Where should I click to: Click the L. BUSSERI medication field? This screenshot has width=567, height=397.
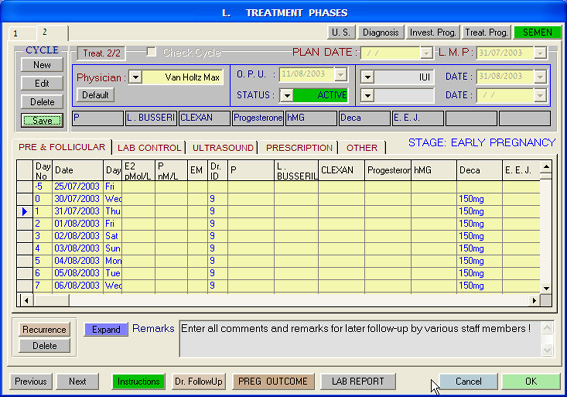pyautogui.click(x=151, y=118)
